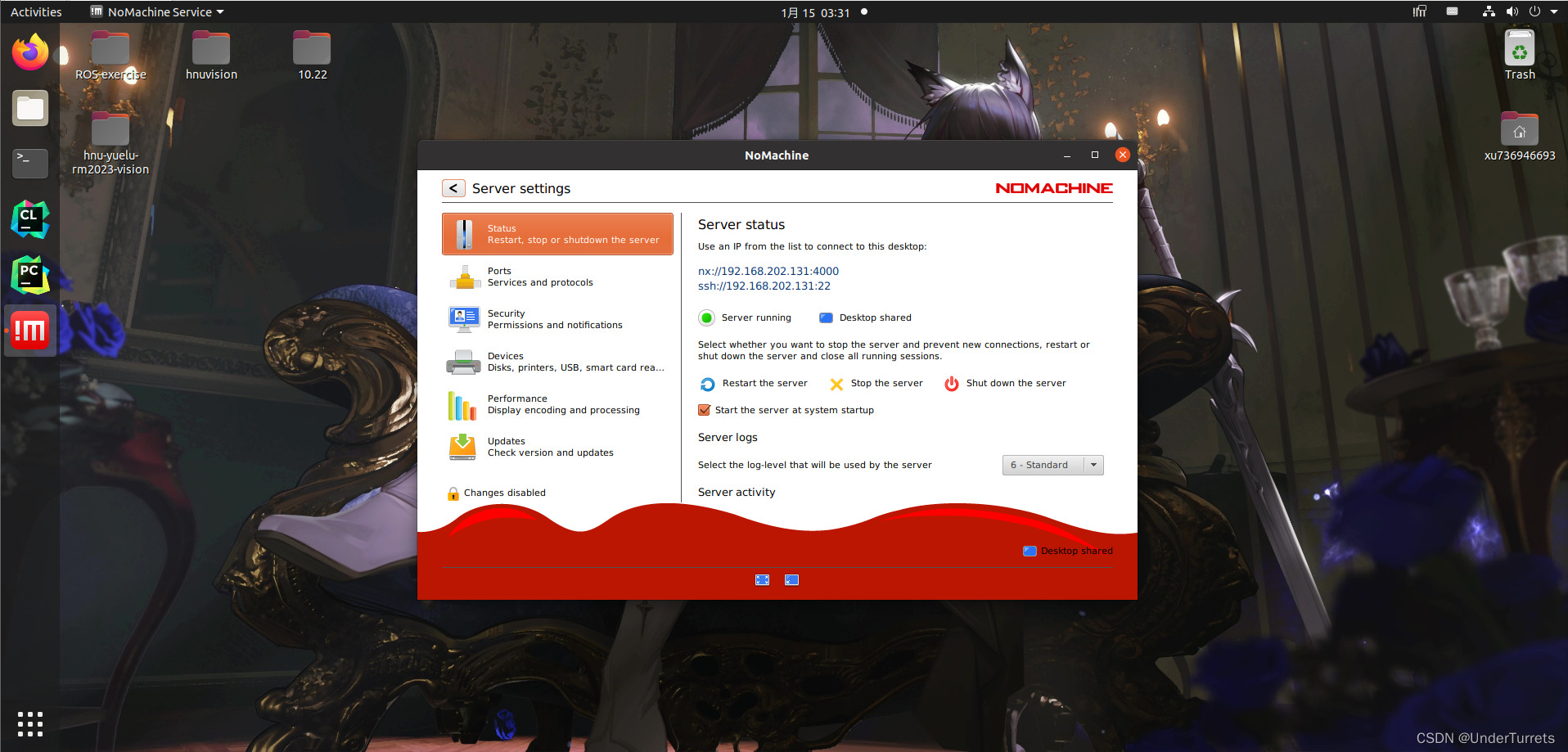Click Shut down the server text
The width and height of the screenshot is (1568, 752).
tap(1016, 383)
